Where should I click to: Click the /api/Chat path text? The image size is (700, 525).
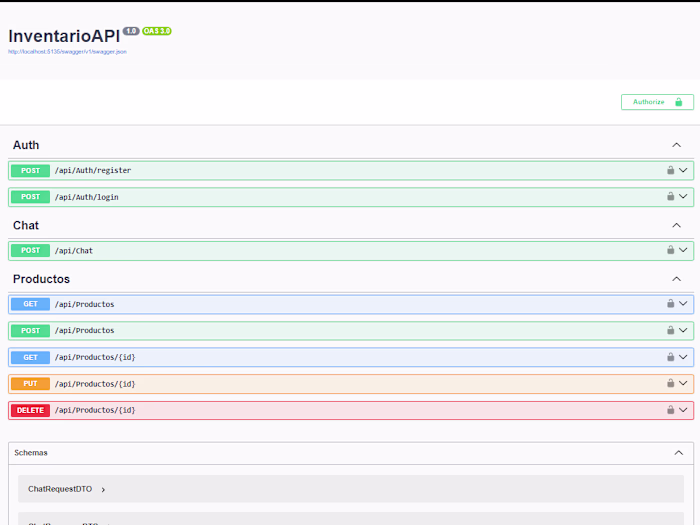[74, 250]
